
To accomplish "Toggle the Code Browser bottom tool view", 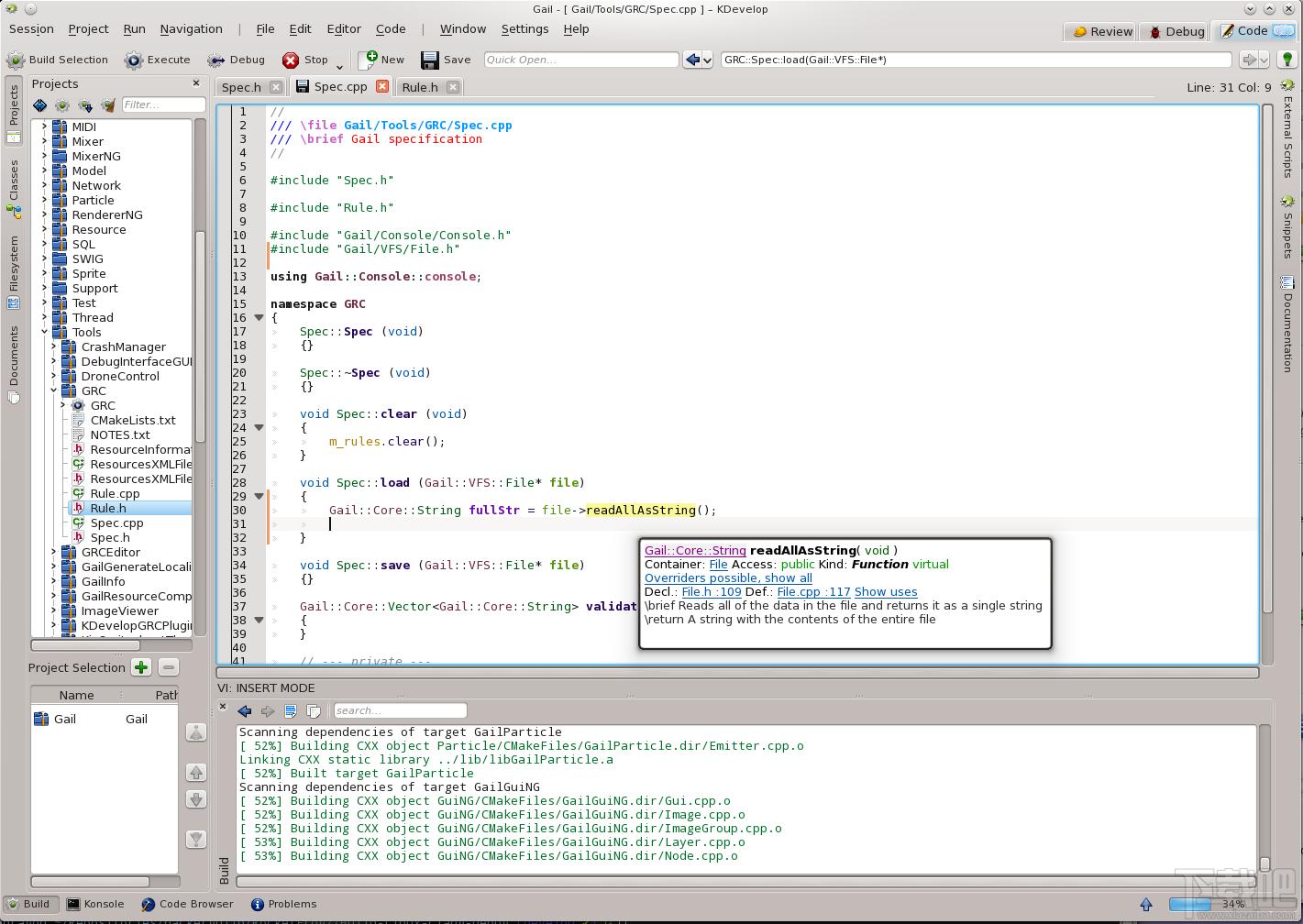I will tap(188, 904).
